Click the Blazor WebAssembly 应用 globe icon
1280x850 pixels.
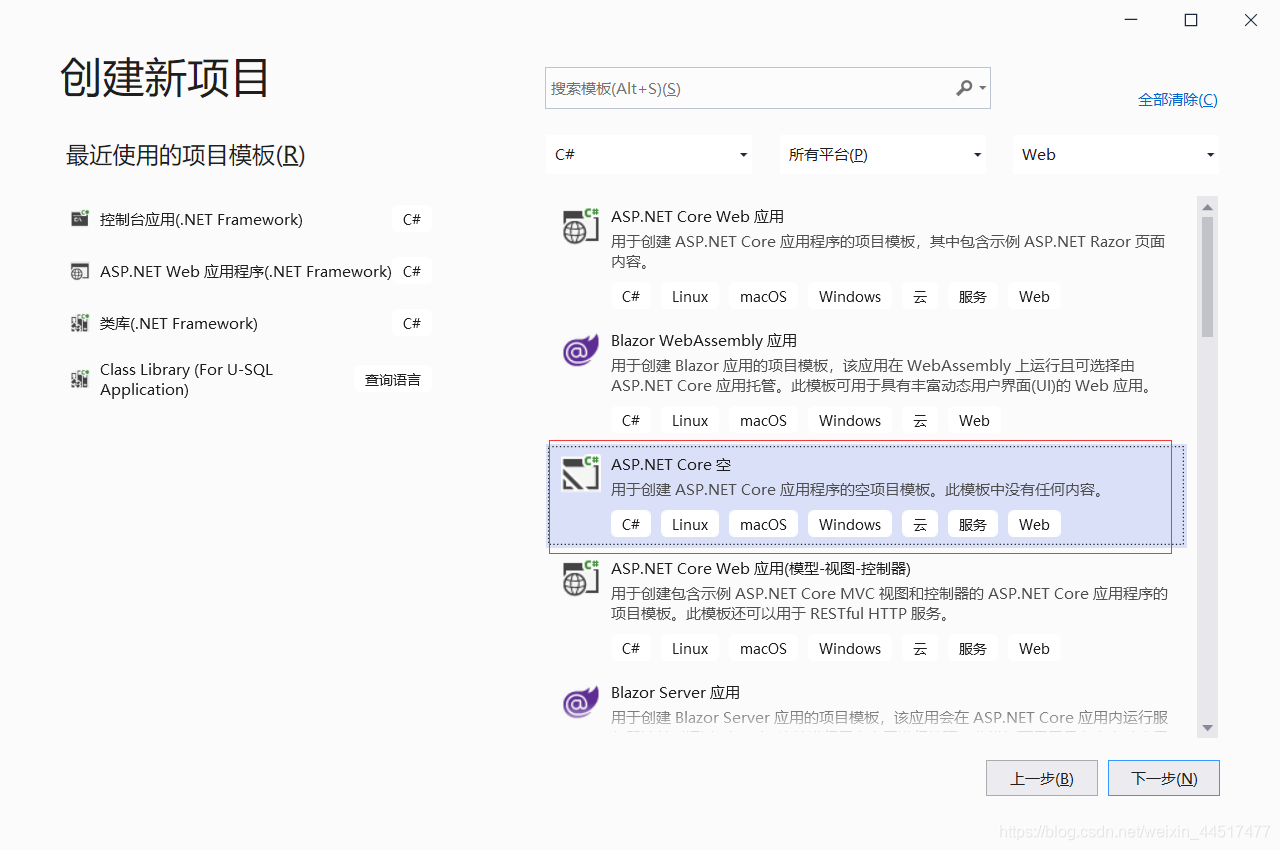580,351
